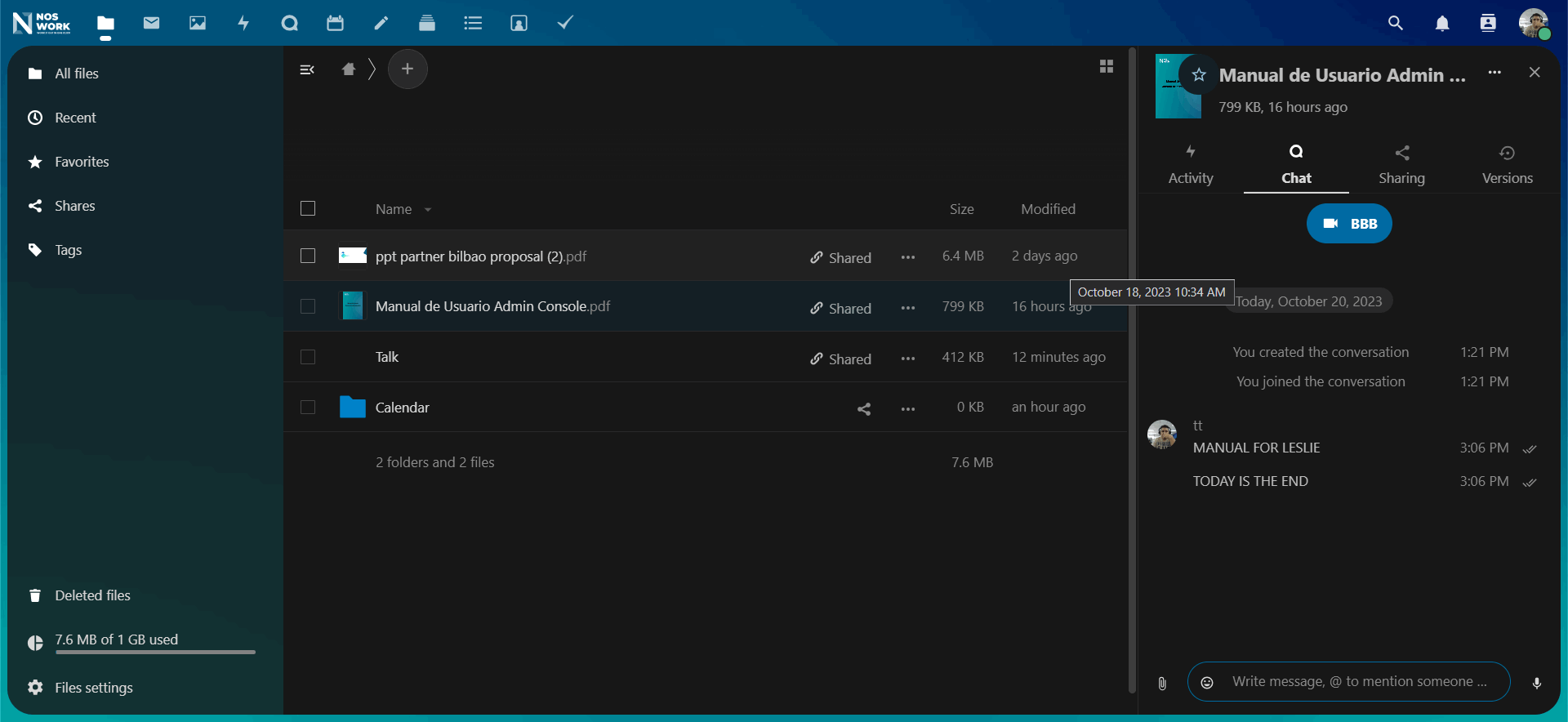Click Shared label on ppt partner bilbao row
1568x722 pixels.
[x=841, y=257]
